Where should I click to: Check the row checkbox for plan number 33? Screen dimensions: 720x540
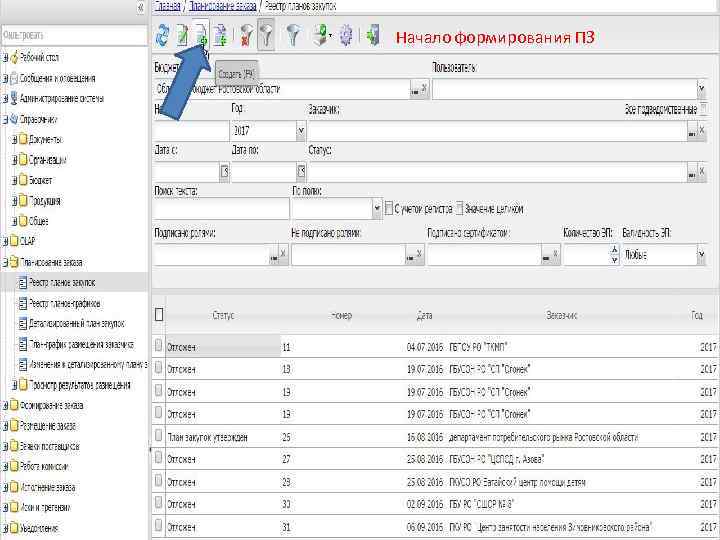[158, 503]
